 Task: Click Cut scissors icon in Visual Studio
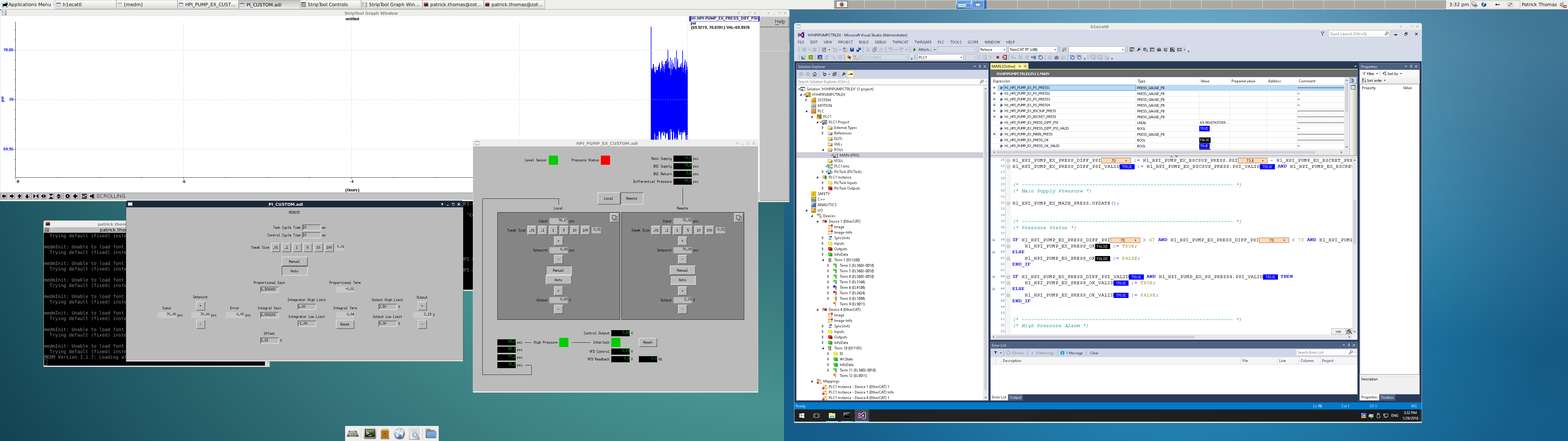coord(868,49)
